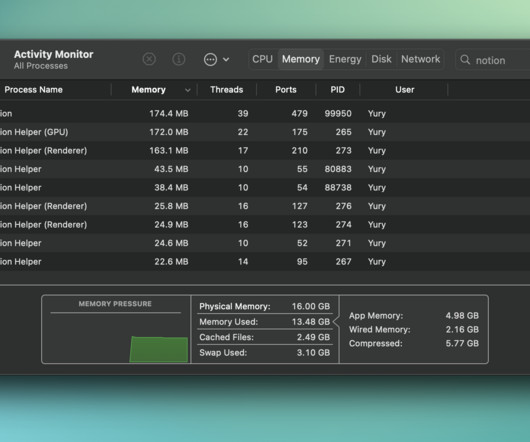Viewport: 530px width, 442px height.
Task: Sort by the Process Name column header
Action: click(33, 90)
